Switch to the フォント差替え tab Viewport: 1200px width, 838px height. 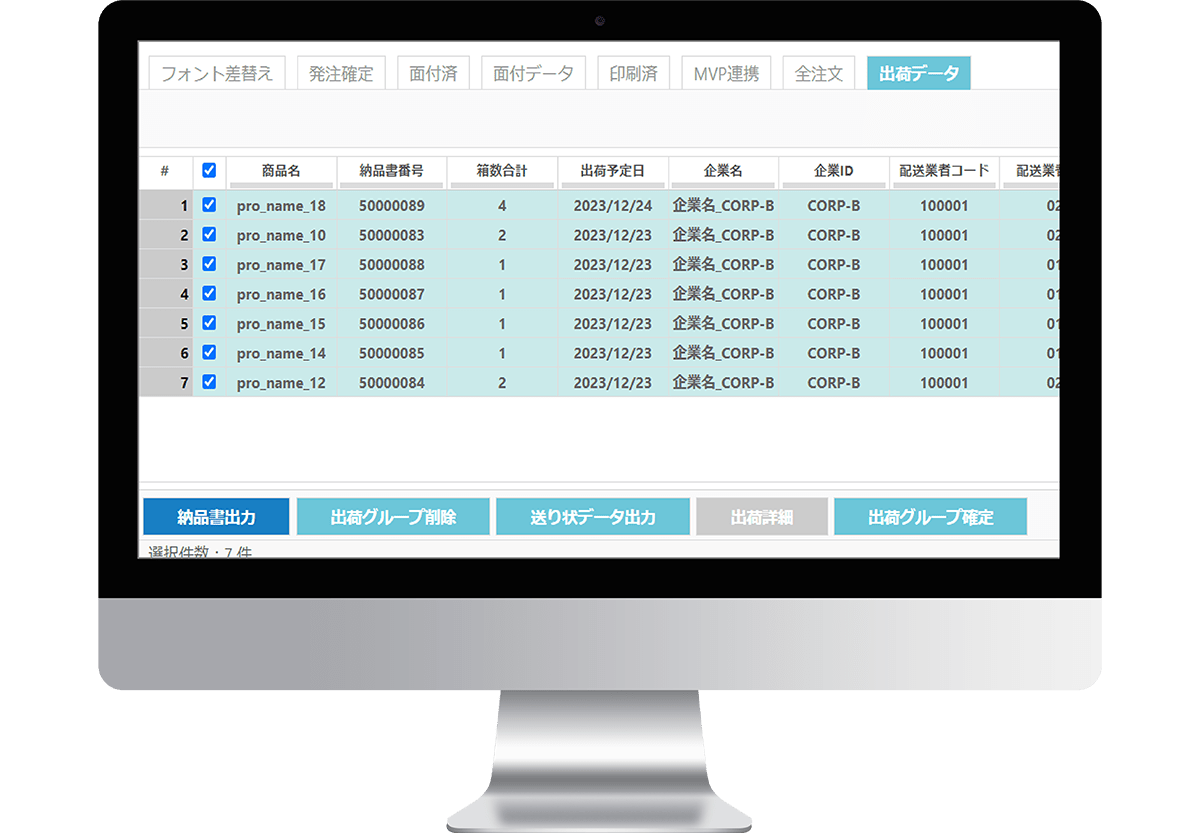[x=217, y=73]
